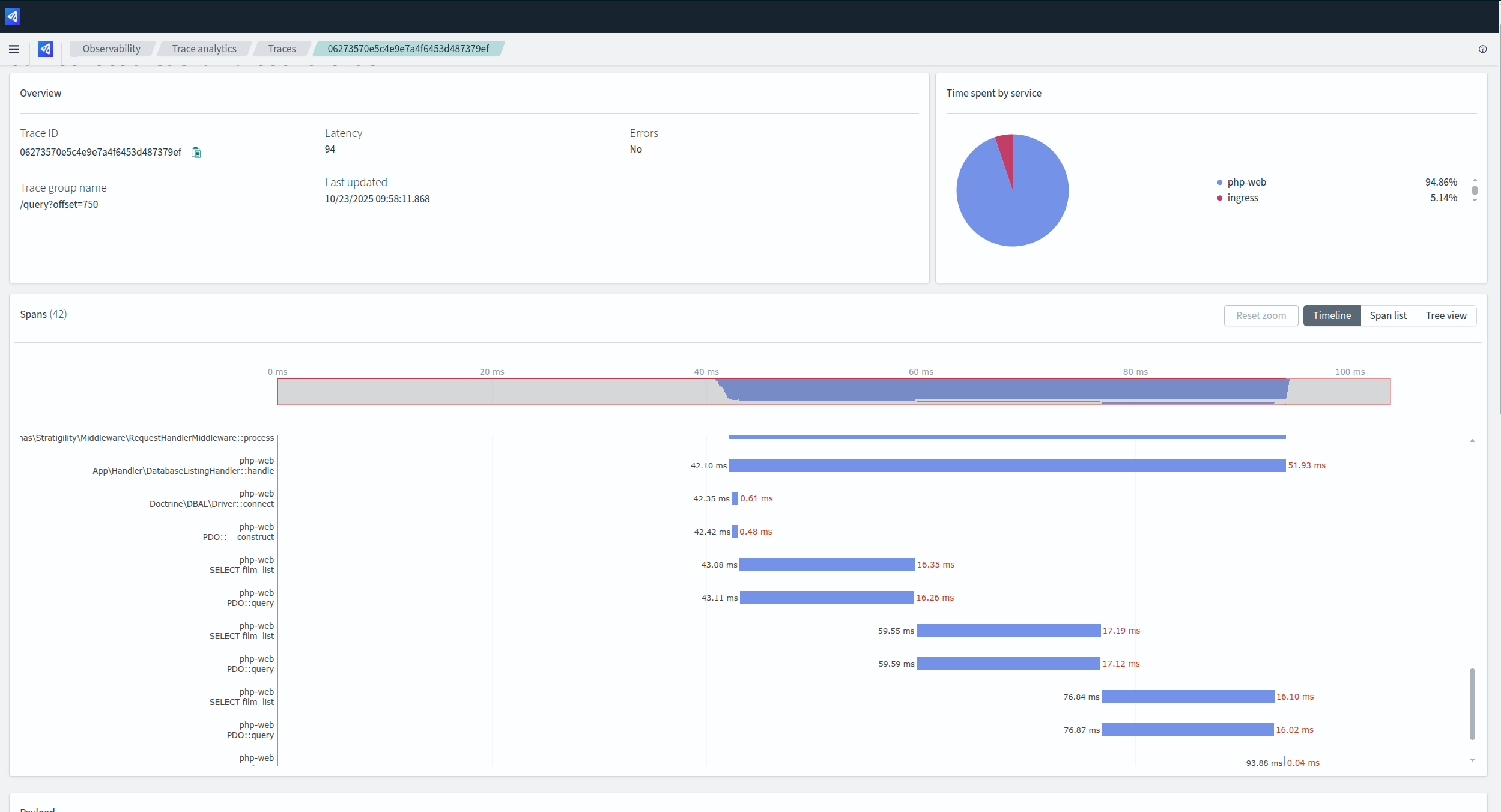The height and width of the screenshot is (812, 1501).
Task: Open the hamburger navigation menu
Action: click(14, 49)
